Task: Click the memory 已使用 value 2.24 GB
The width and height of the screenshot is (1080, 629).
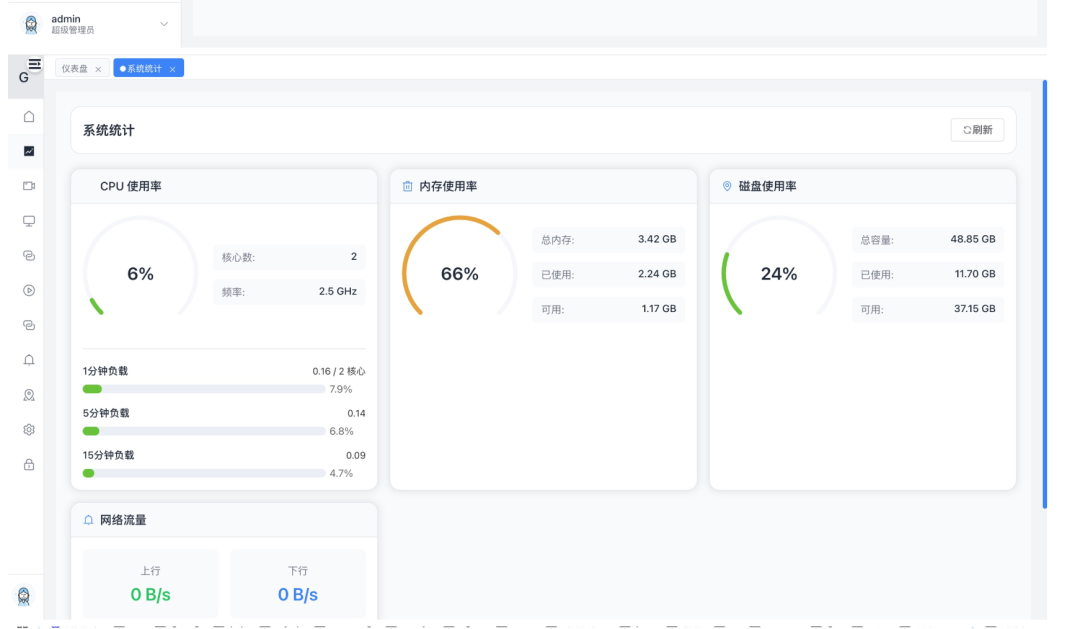Action: pos(657,274)
